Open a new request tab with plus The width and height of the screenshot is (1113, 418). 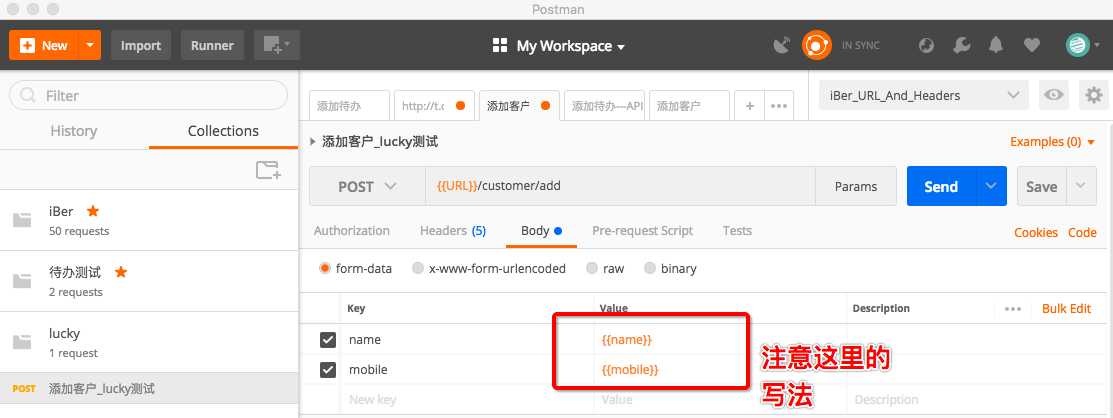(750, 106)
